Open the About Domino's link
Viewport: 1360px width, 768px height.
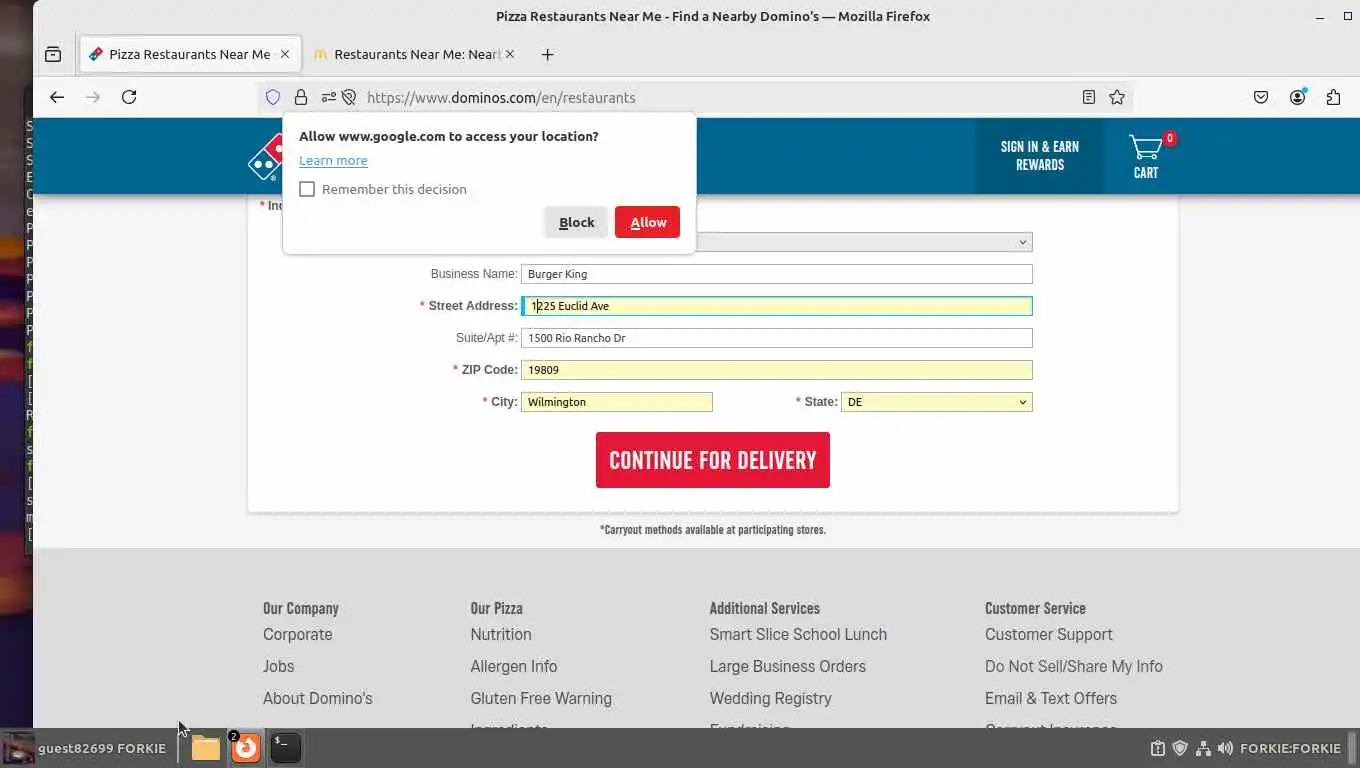318,698
